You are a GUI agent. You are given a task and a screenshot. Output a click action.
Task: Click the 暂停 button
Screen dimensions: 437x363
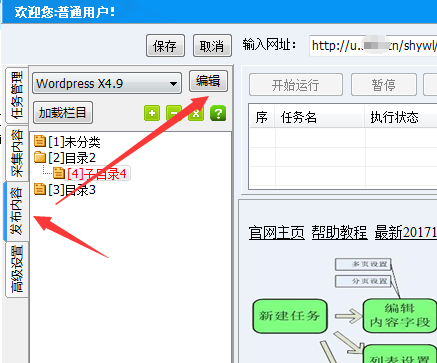384,85
